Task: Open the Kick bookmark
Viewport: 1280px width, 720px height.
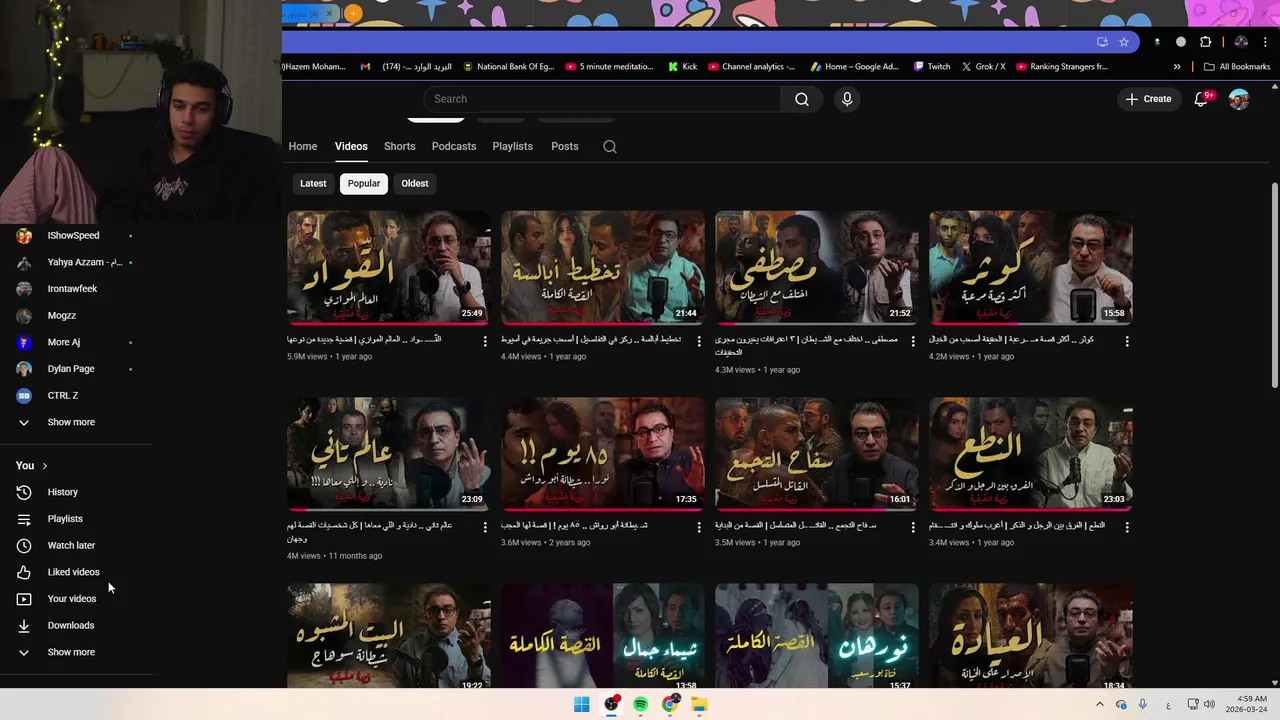Action: coord(683,67)
